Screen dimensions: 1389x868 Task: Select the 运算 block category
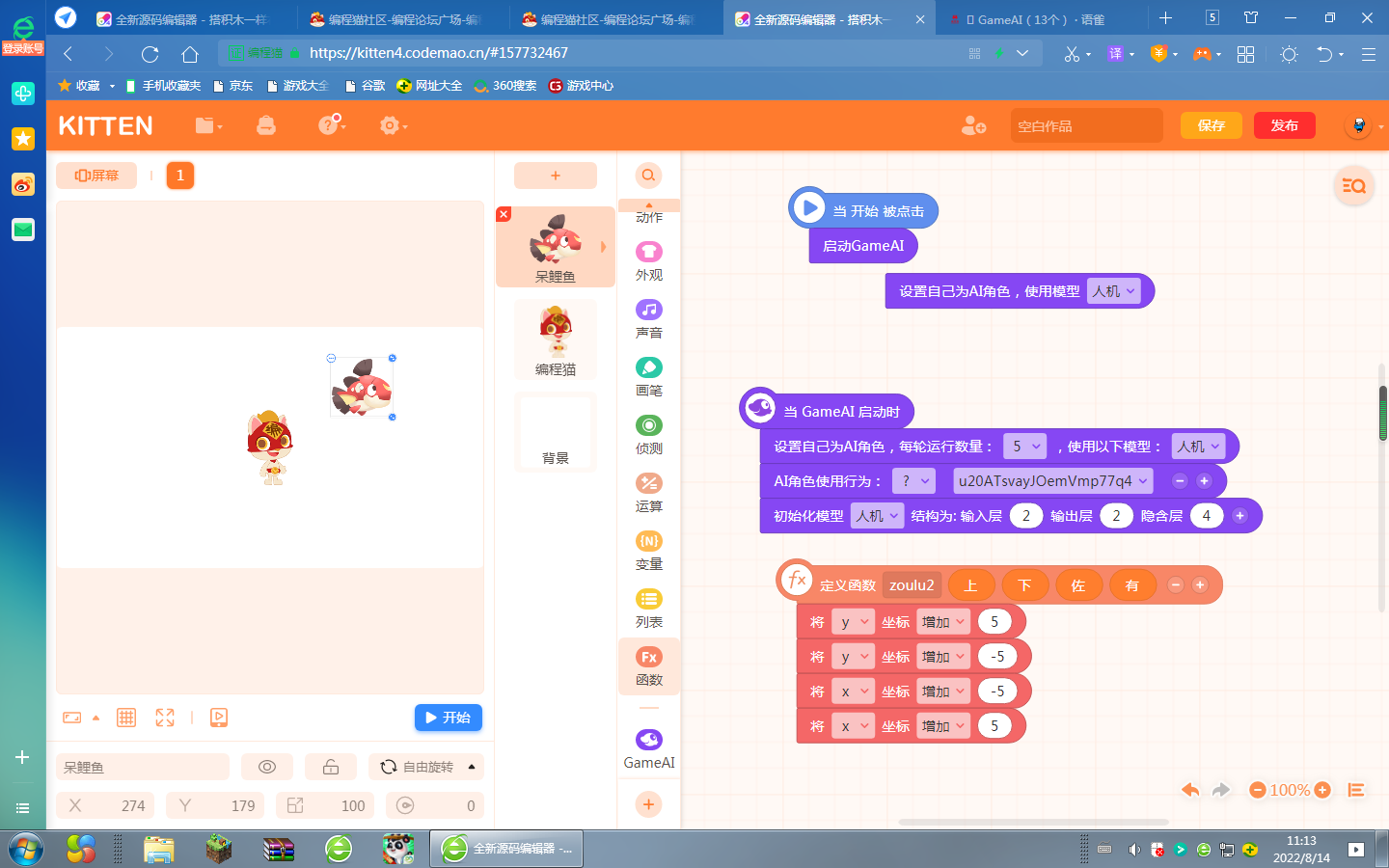(x=649, y=492)
